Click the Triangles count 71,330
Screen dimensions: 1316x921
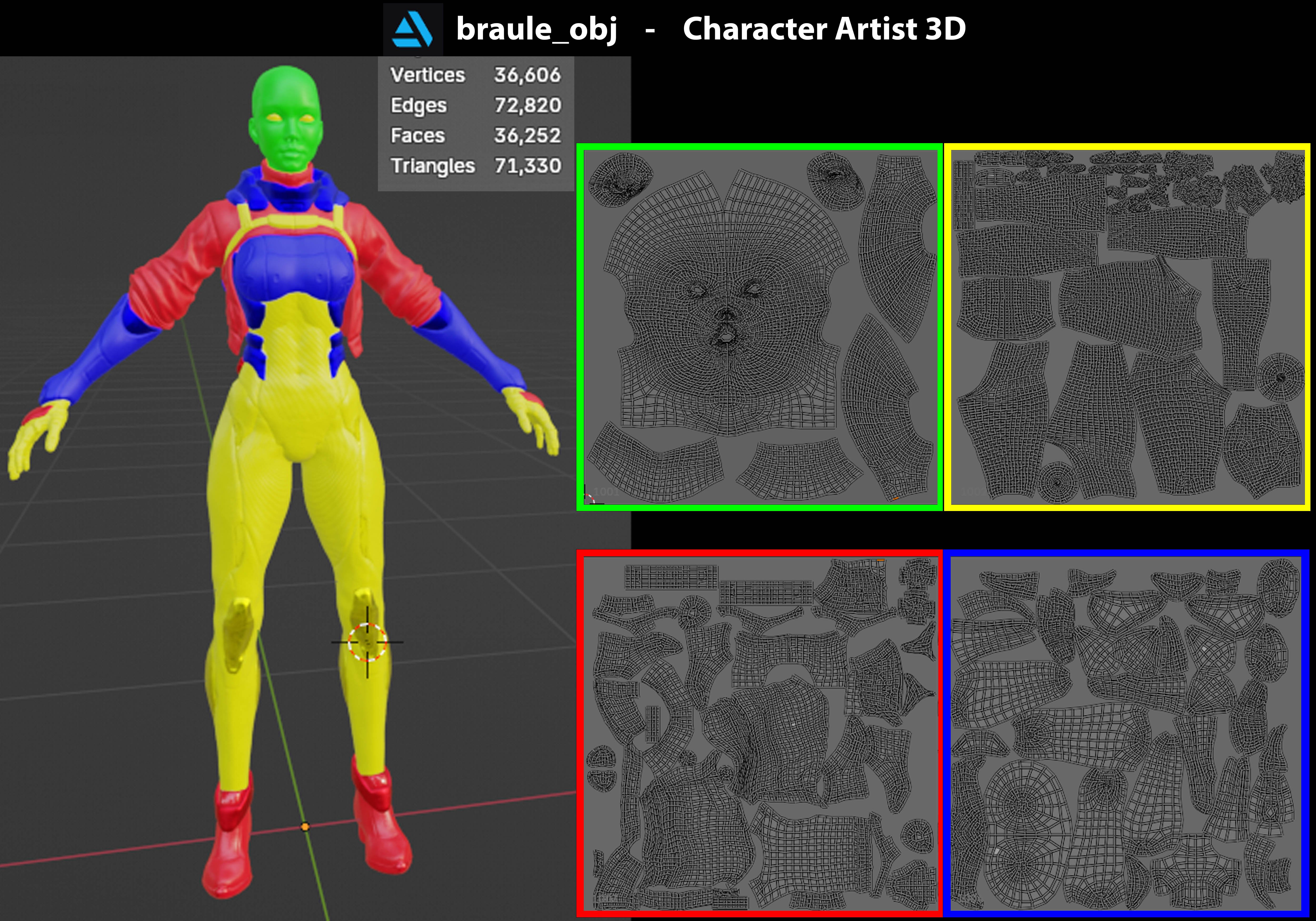tap(527, 166)
